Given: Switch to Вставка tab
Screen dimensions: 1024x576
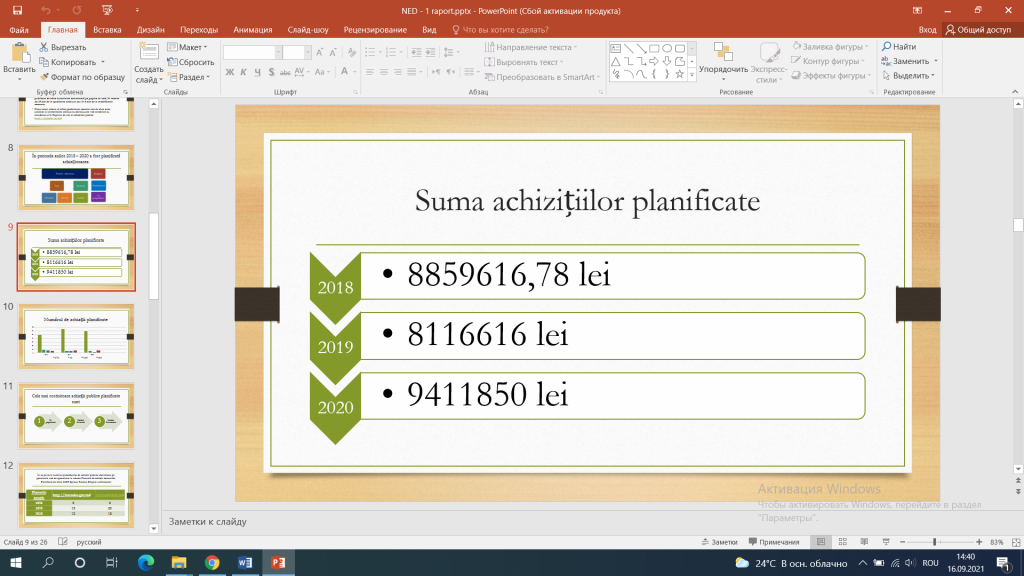Looking at the screenshot, I should coord(107,29).
